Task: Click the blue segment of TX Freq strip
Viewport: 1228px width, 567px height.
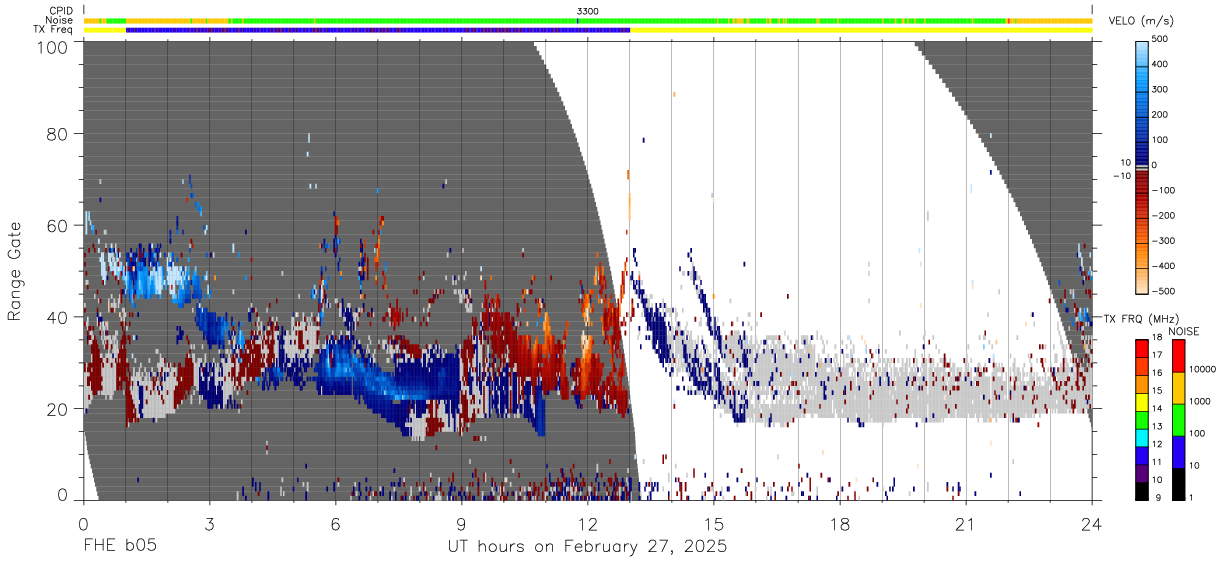Action: [x=378, y=30]
